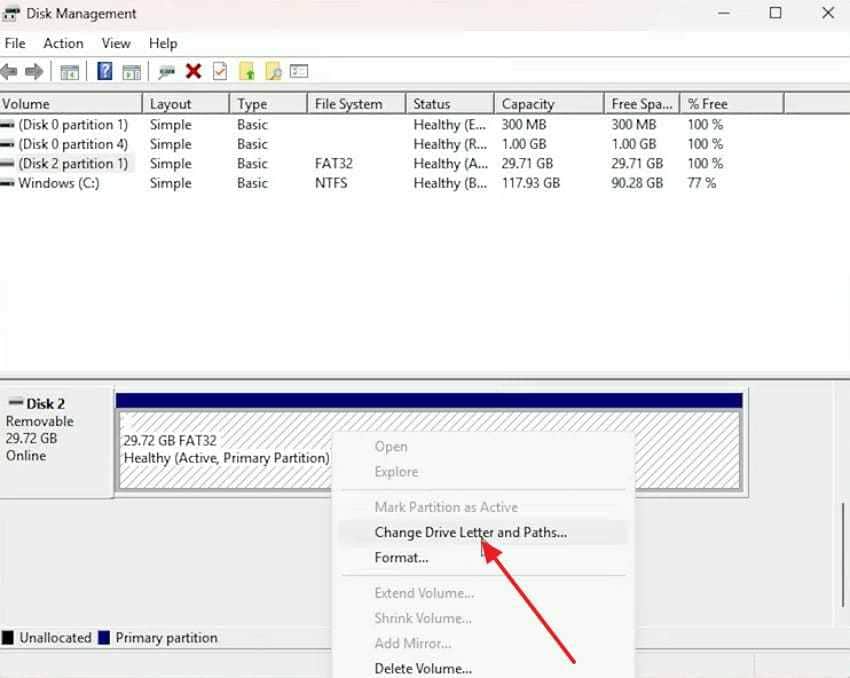Click the 77 % free cell
This screenshot has height=678, width=850.
coord(701,183)
